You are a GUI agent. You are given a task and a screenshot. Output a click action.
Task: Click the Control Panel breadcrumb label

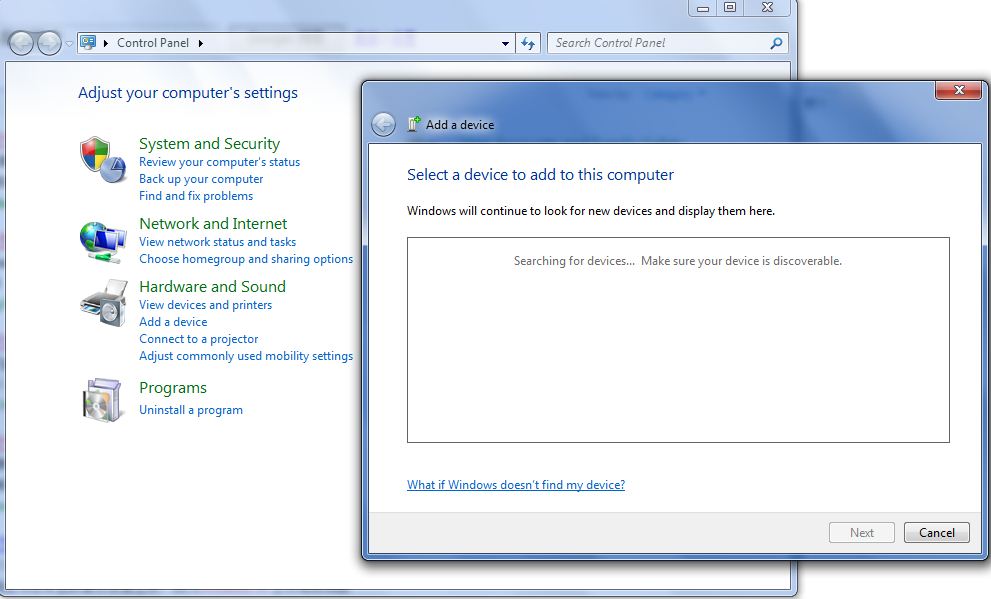(x=153, y=43)
